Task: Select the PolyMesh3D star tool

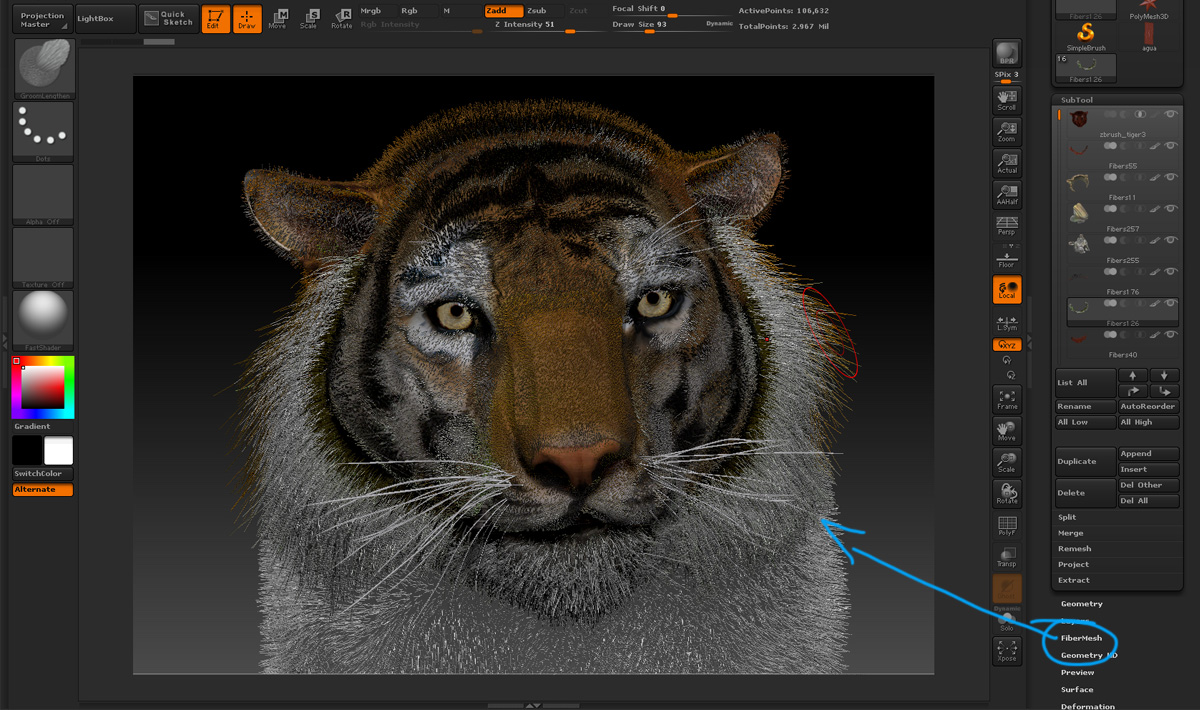Action: [1149, 9]
